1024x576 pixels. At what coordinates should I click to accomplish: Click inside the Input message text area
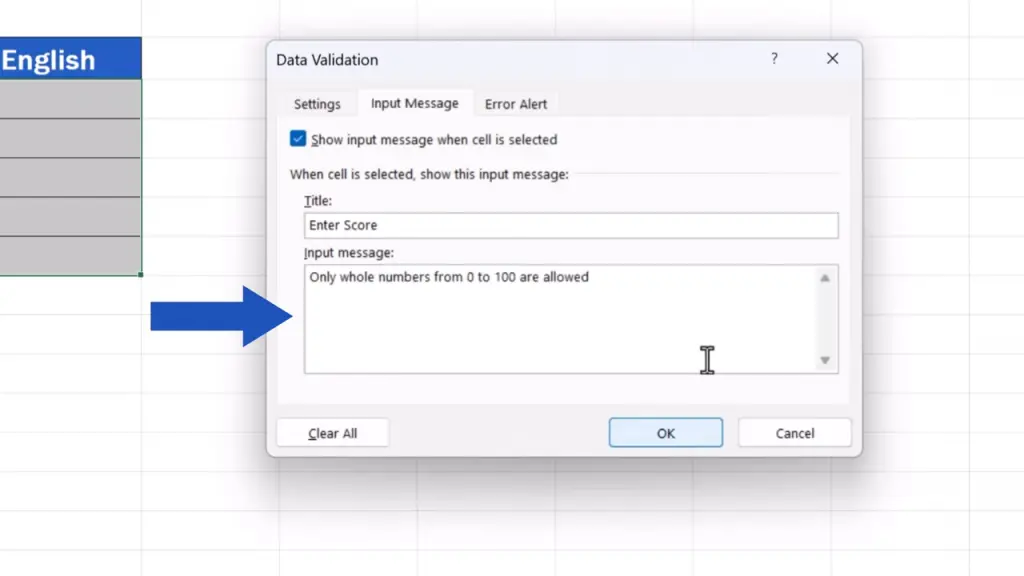[x=560, y=318]
